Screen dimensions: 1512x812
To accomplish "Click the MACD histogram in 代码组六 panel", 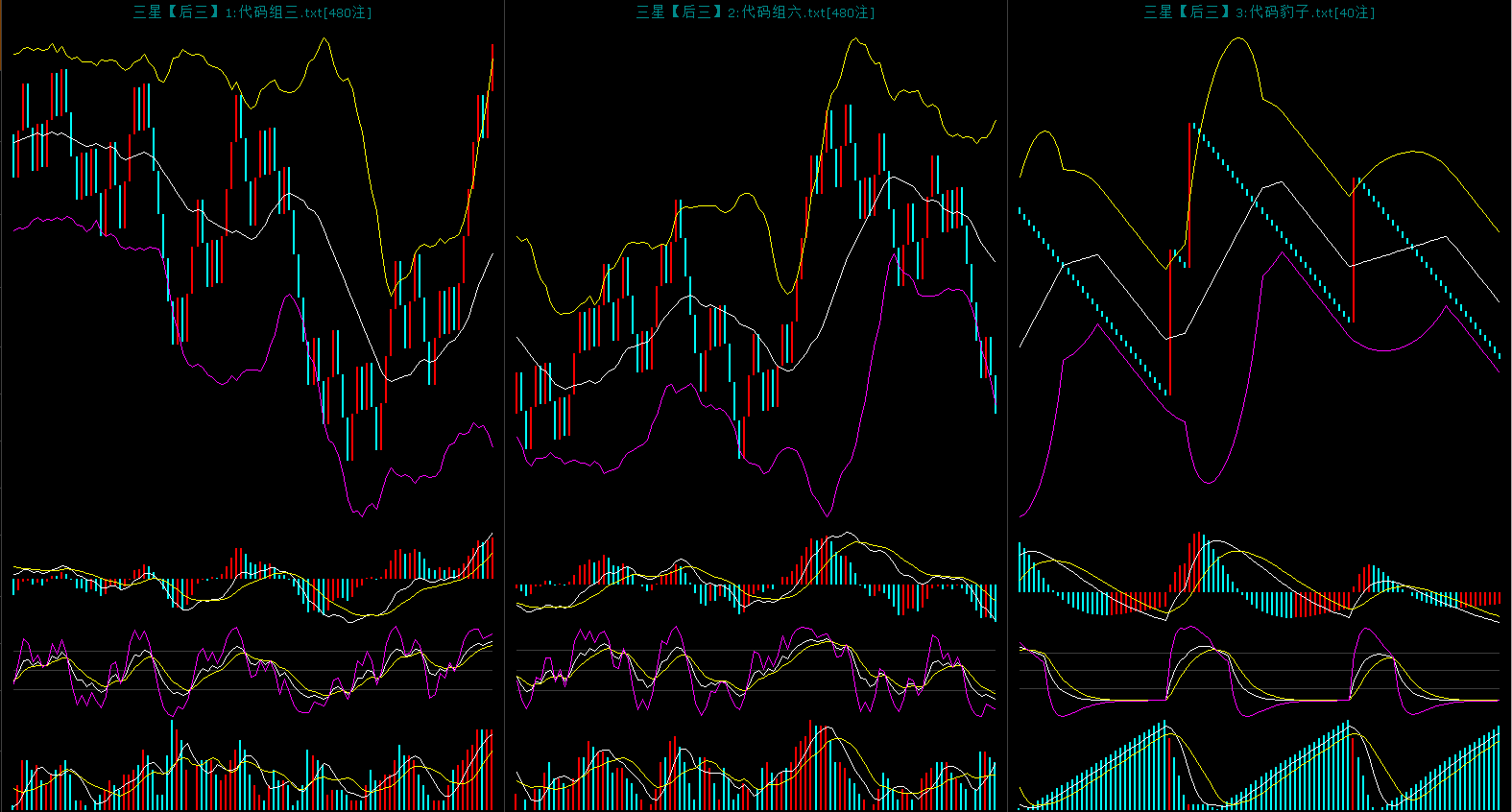I will 756,579.
